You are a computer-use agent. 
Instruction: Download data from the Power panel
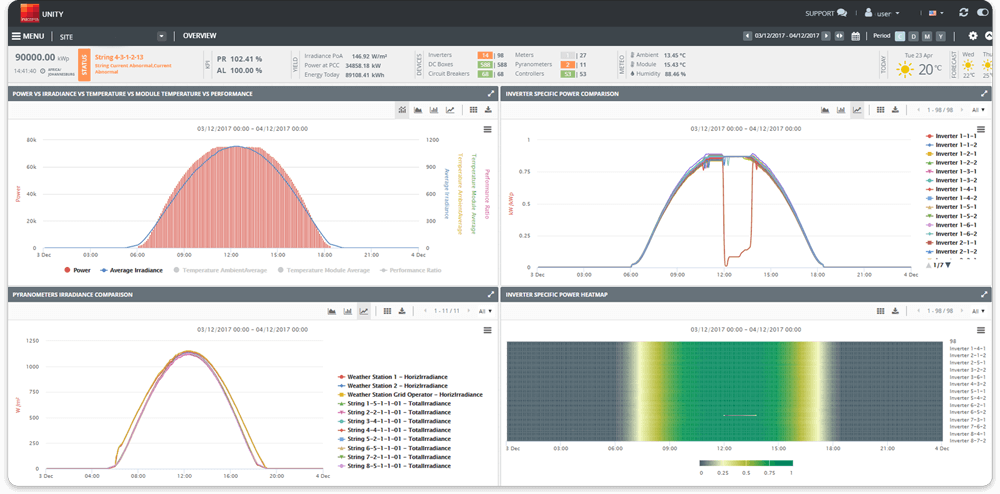(488, 110)
